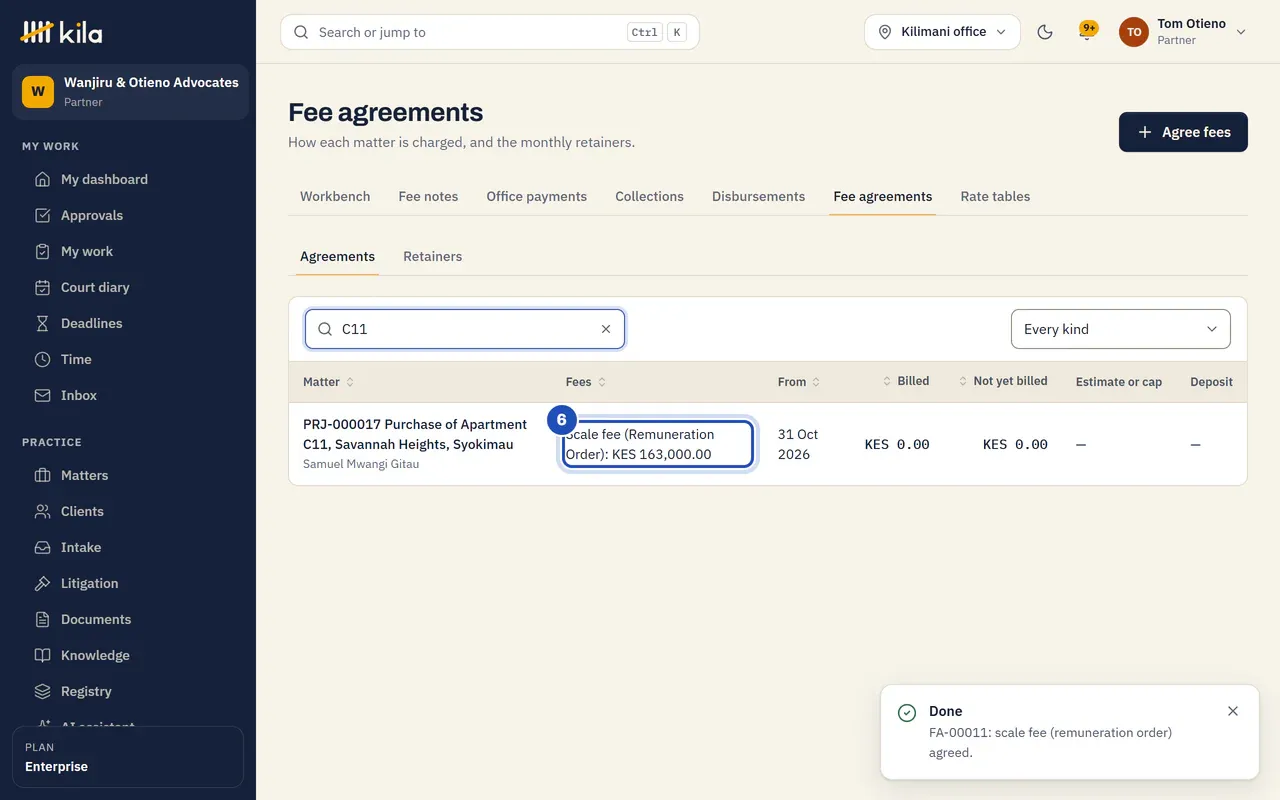Open Wanjiru & Otieno Advocates workspace switcher
Image resolution: width=1280 pixels, height=800 pixels.
130,92
